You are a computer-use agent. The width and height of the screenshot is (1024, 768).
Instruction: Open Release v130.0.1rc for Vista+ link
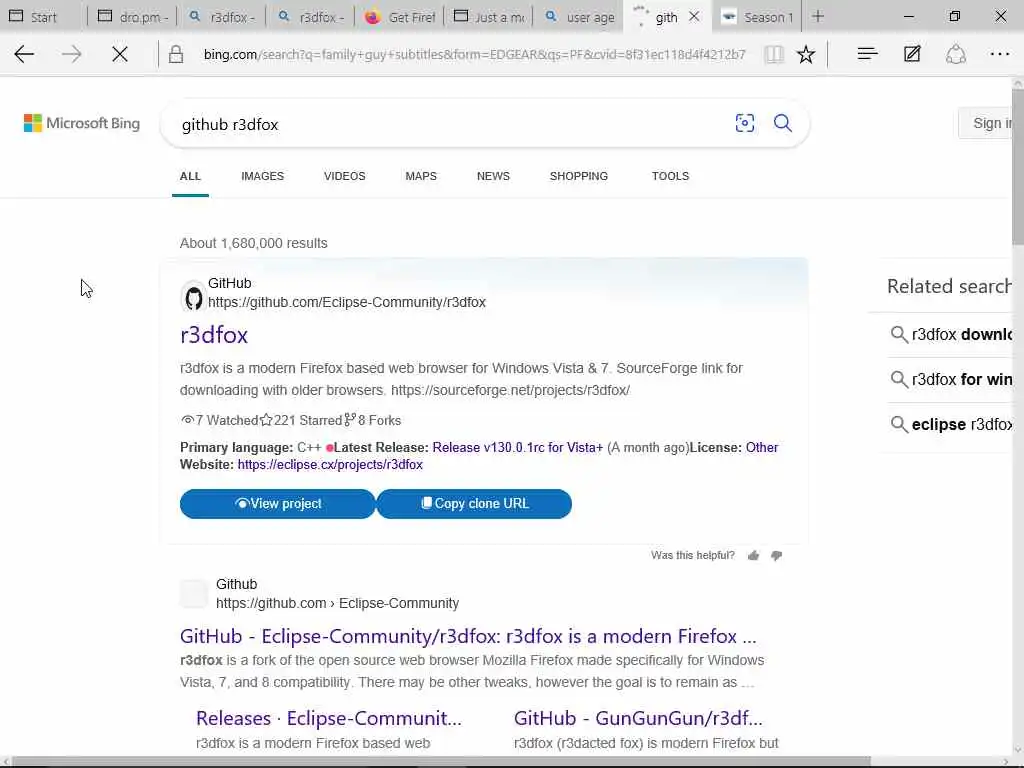point(517,447)
